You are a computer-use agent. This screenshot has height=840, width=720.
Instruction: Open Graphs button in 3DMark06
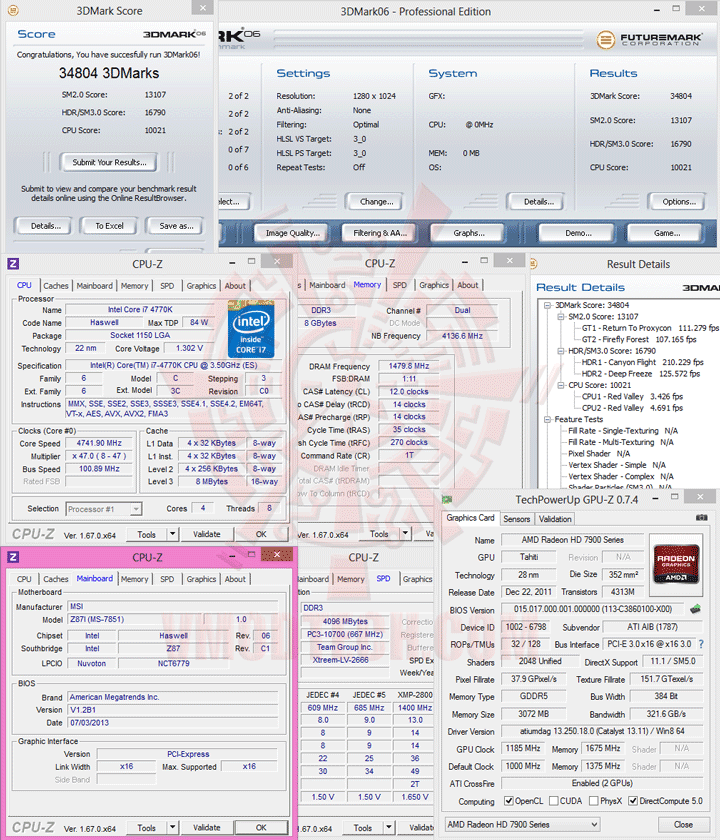(x=469, y=233)
